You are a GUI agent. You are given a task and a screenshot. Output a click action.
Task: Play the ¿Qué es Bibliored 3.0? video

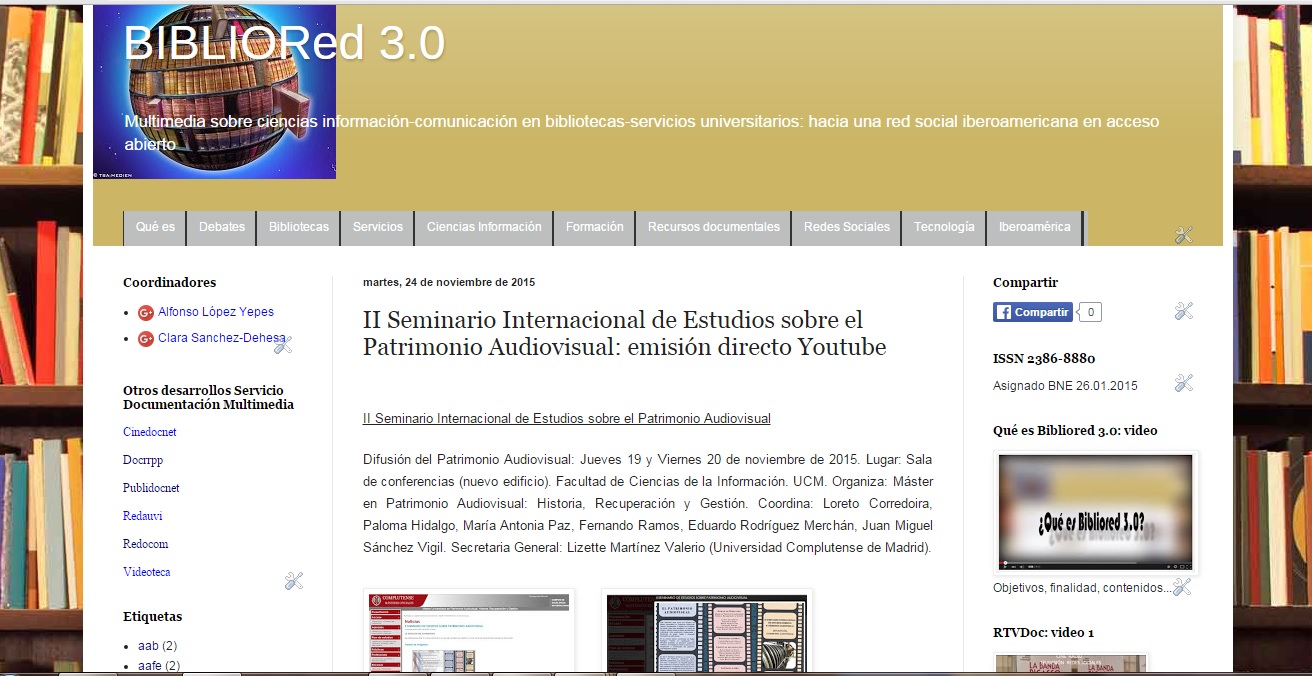1096,513
